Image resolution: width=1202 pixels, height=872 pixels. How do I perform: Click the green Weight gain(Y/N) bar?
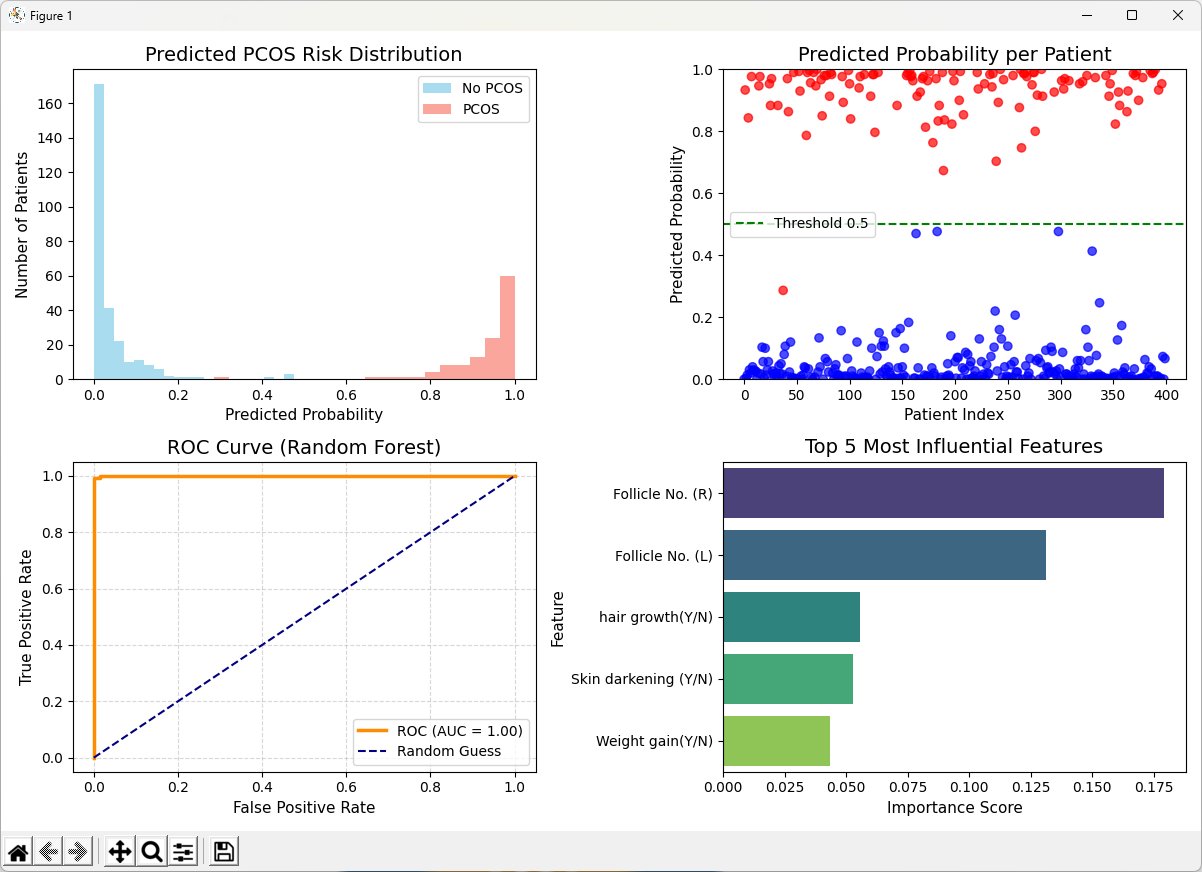tap(776, 741)
